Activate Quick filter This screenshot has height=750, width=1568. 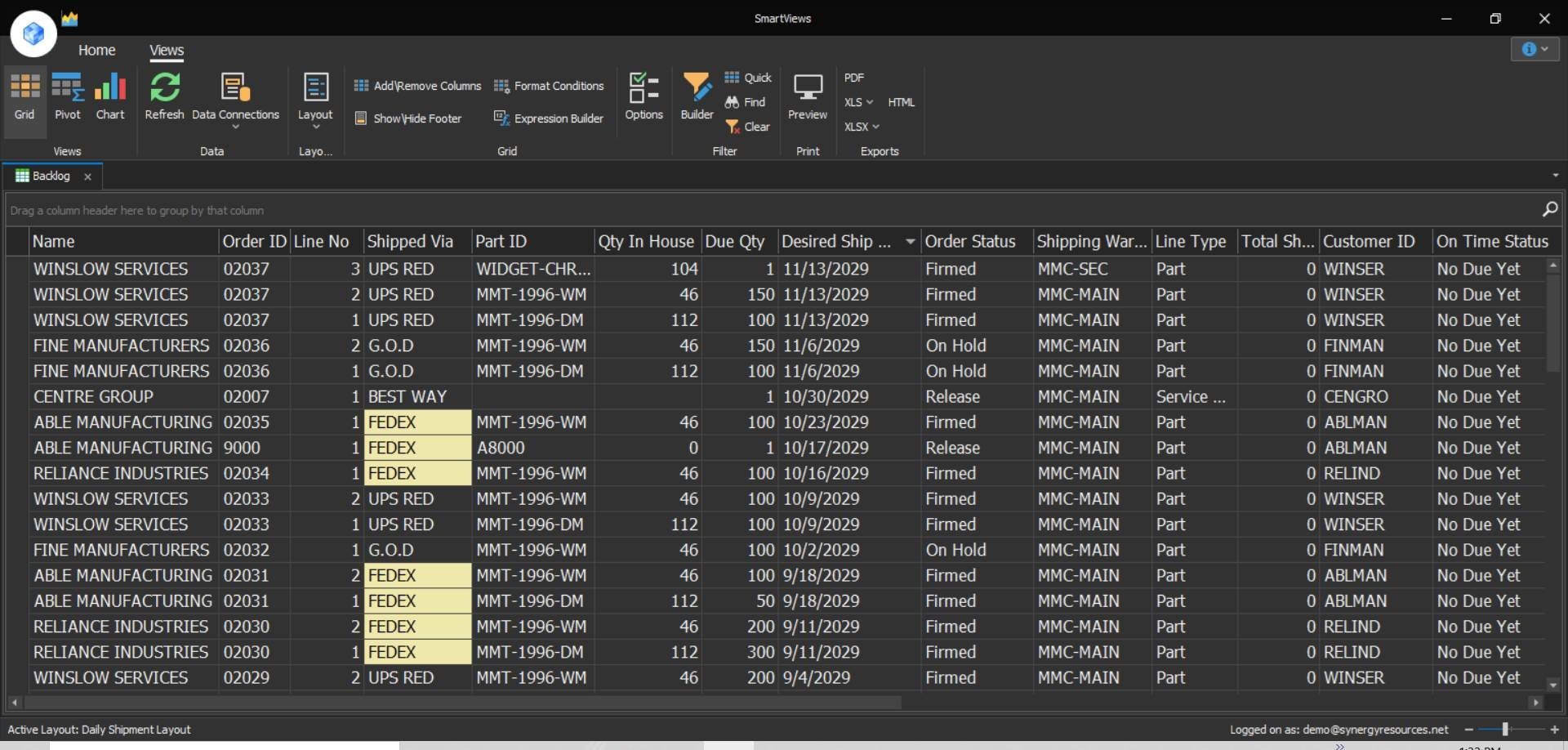[x=748, y=78]
